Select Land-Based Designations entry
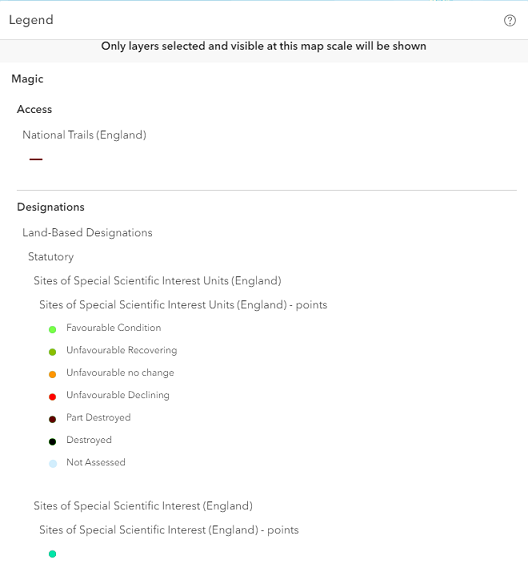The image size is (528, 576). (x=87, y=233)
